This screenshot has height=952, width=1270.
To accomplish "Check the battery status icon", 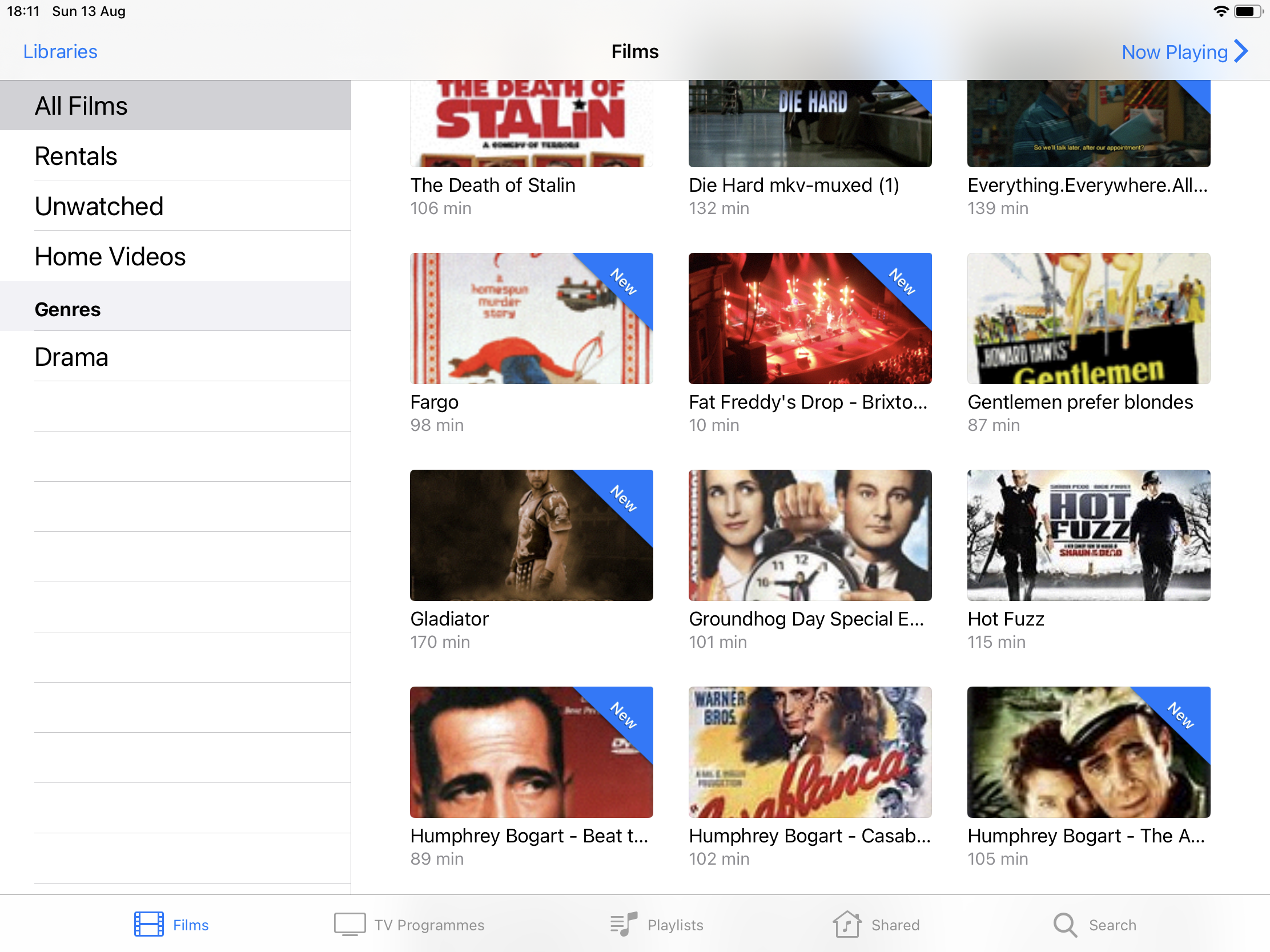I will coord(1249,11).
